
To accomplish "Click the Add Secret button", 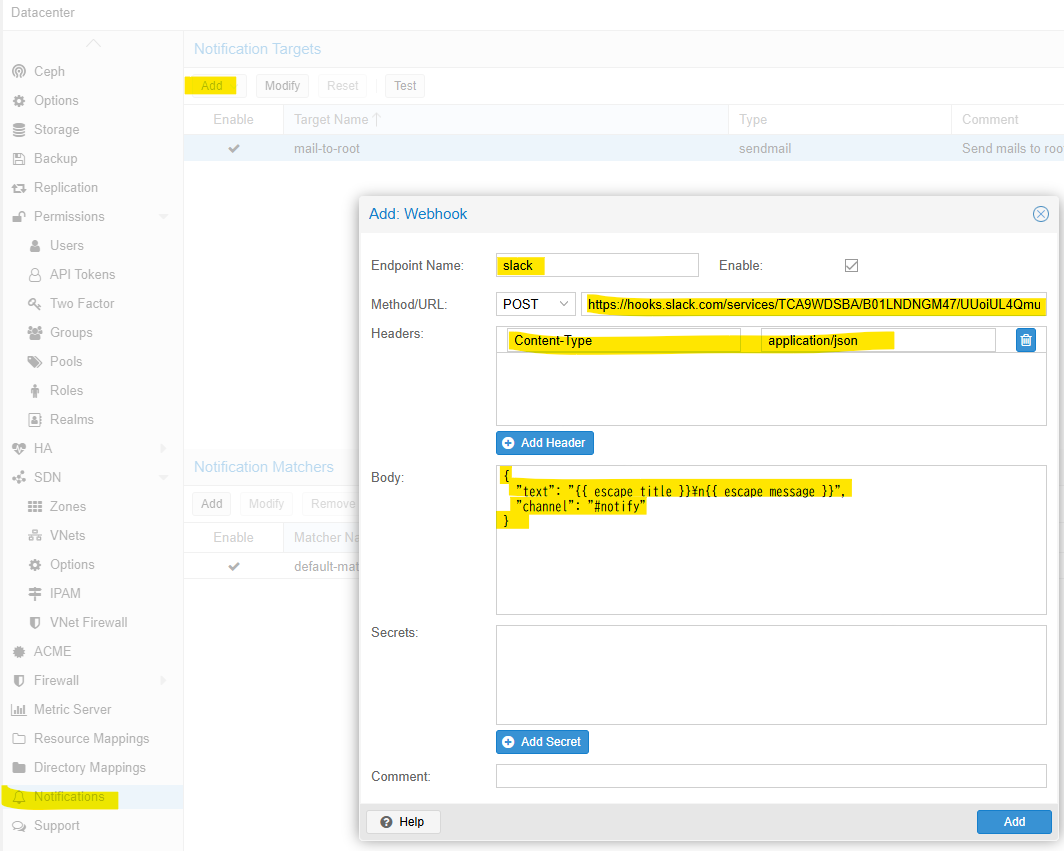I will (543, 742).
